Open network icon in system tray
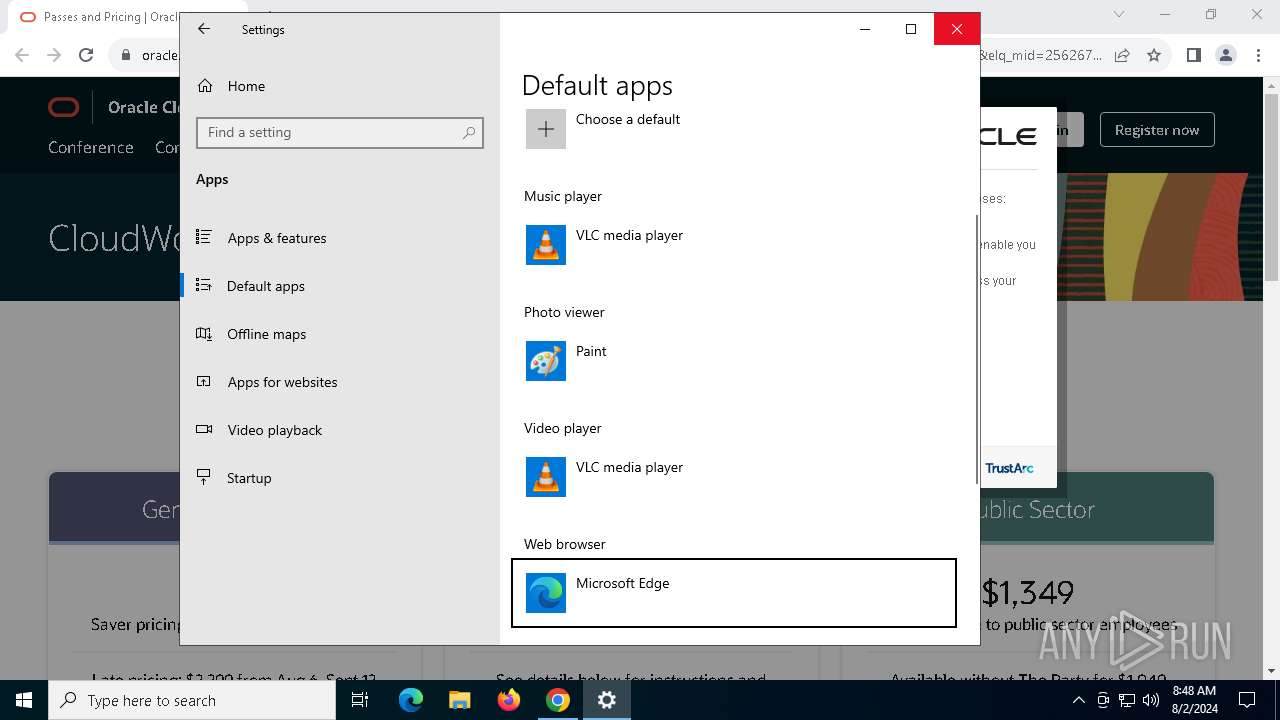Viewport: 1280px width, 720px height. [x=1127, y=700]
